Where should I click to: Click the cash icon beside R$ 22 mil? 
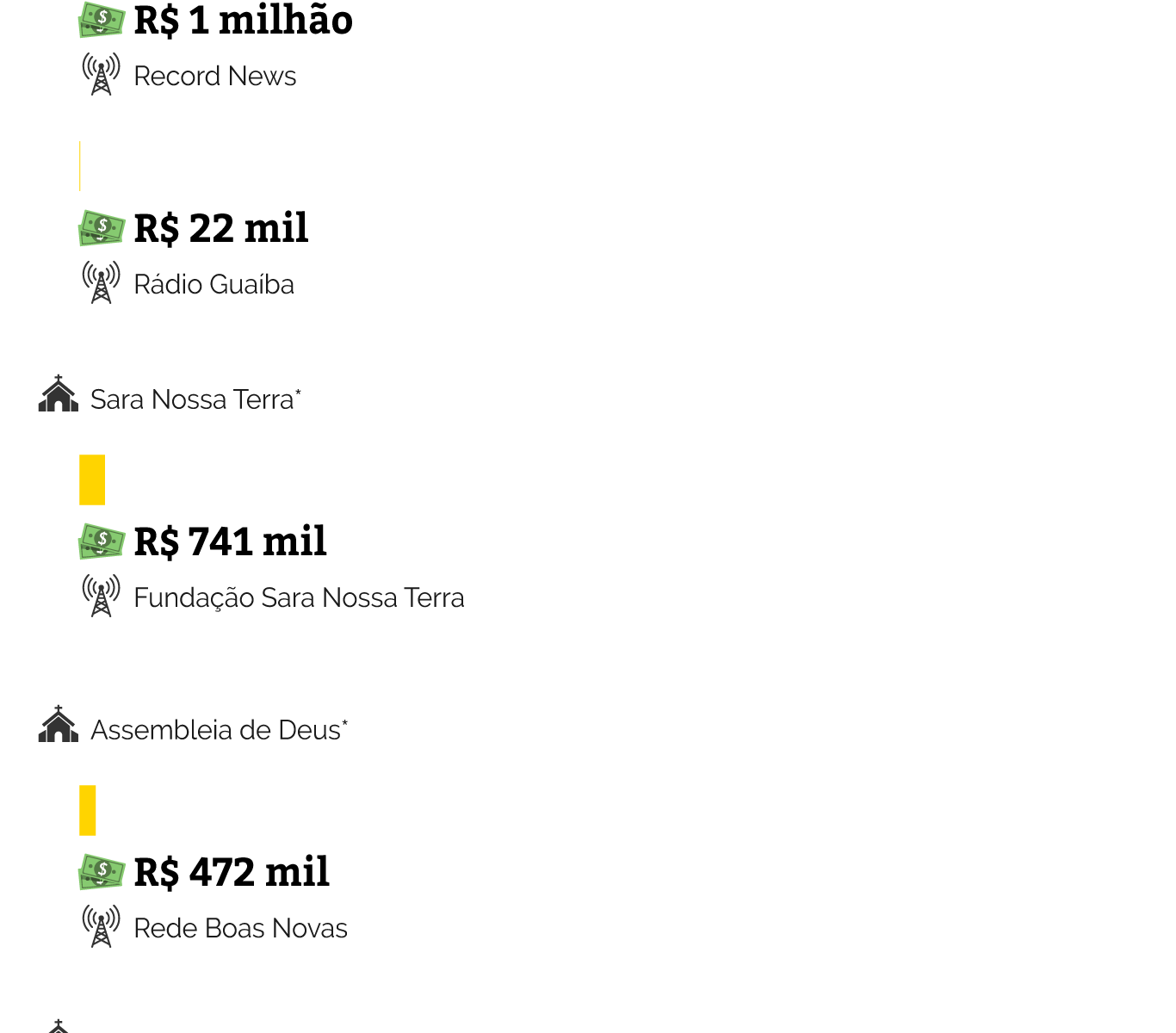[x=102, y=228]
